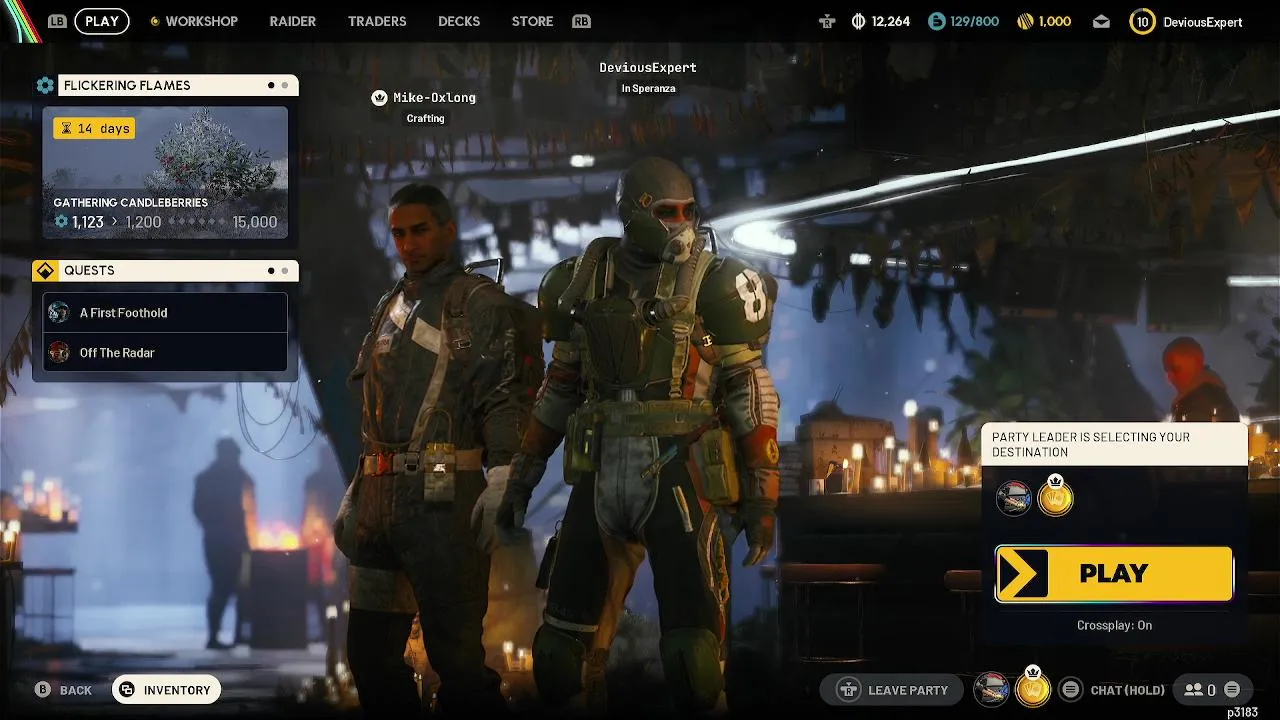Switch to the RAIDER tab
Viewport: 1280px width, 720px height.
[x=293, y=21]
